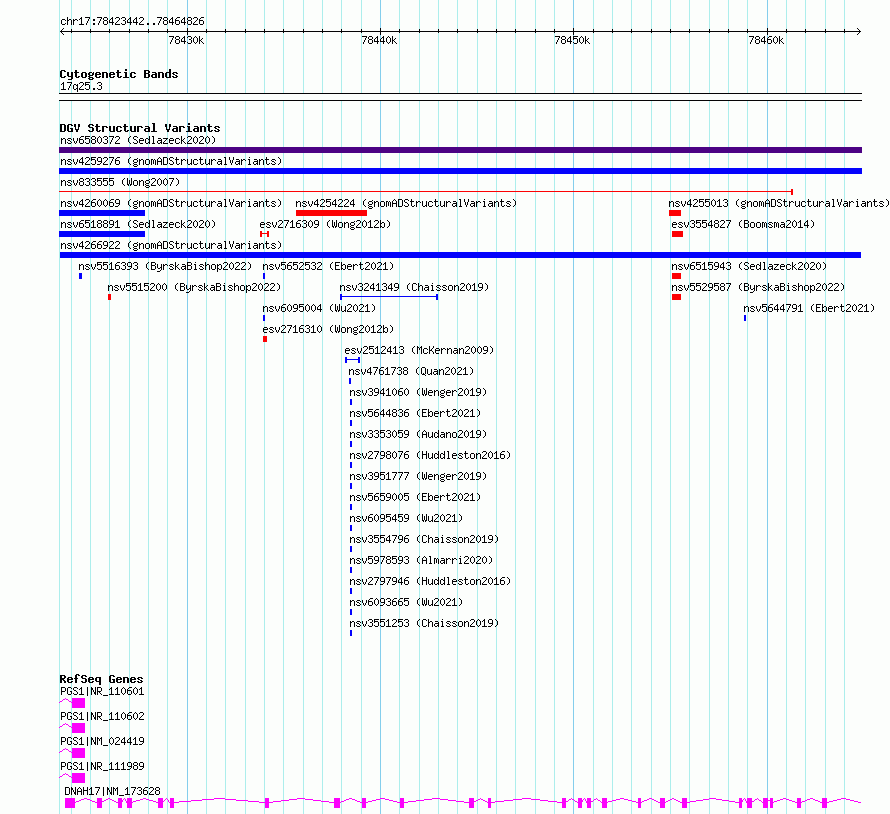The width and height of the screenshot is (890, 814).
Task: Click the RefSeq Genes track title
Action: pyautogui.click(x=101, y=679)
